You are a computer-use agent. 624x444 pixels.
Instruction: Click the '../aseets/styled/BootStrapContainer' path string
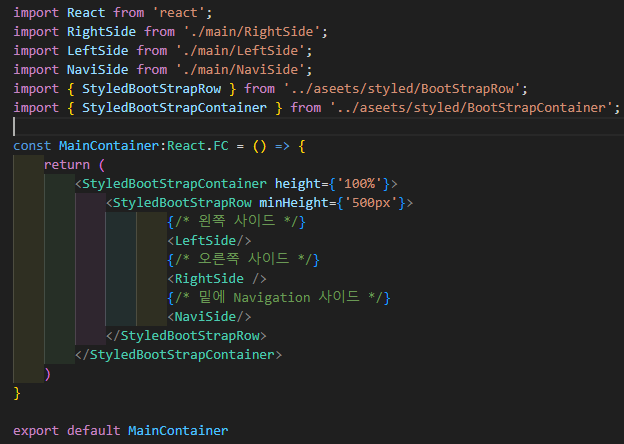471,108
